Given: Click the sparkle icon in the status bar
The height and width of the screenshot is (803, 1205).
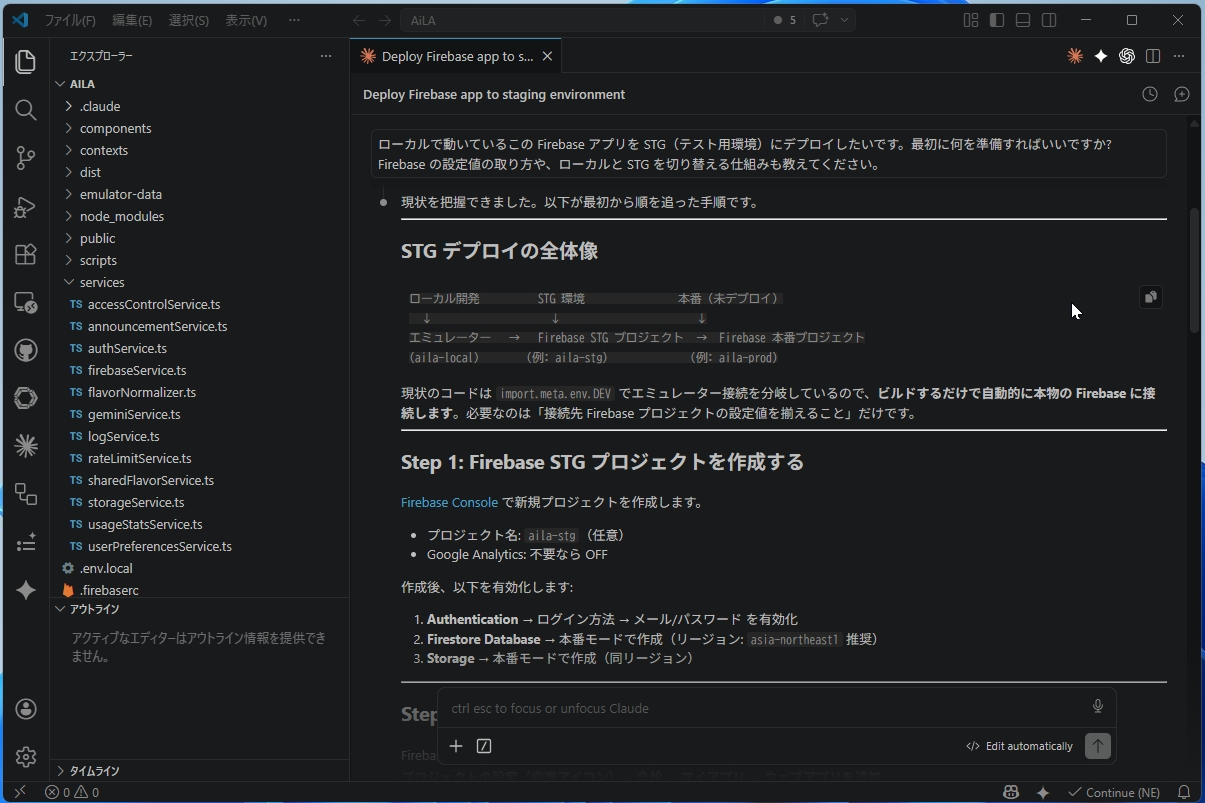Looking at the screenshot, I should pyautogui.click(x=1043, y=792).
